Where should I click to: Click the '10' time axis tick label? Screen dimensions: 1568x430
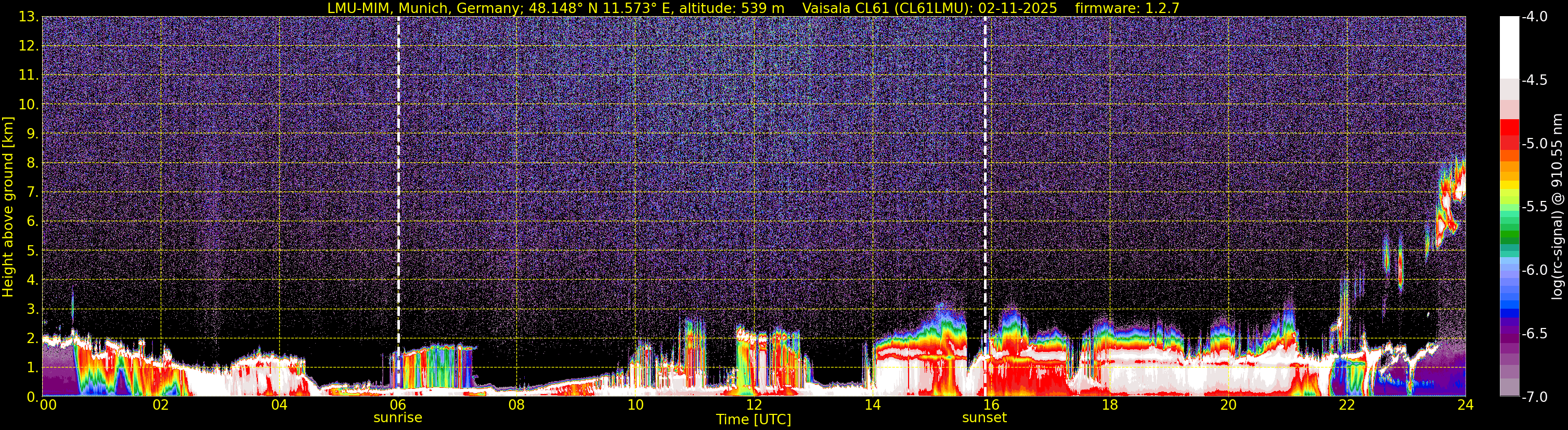tap(636, 405)
